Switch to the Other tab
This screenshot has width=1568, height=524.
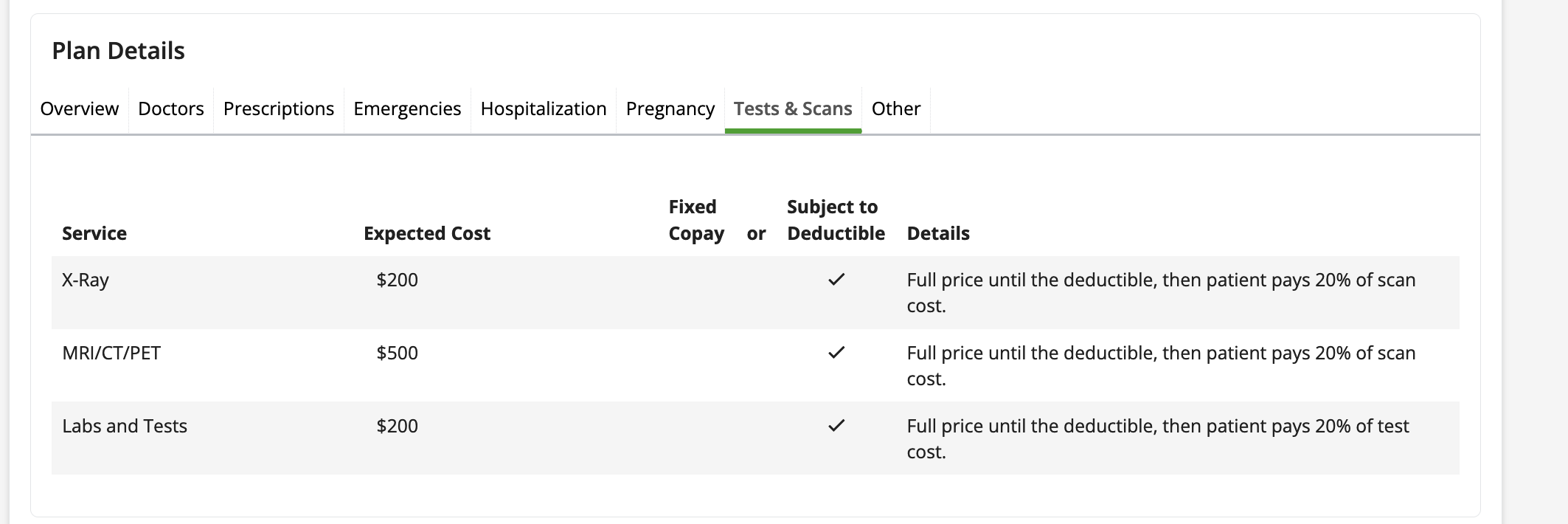coord(895,109)
